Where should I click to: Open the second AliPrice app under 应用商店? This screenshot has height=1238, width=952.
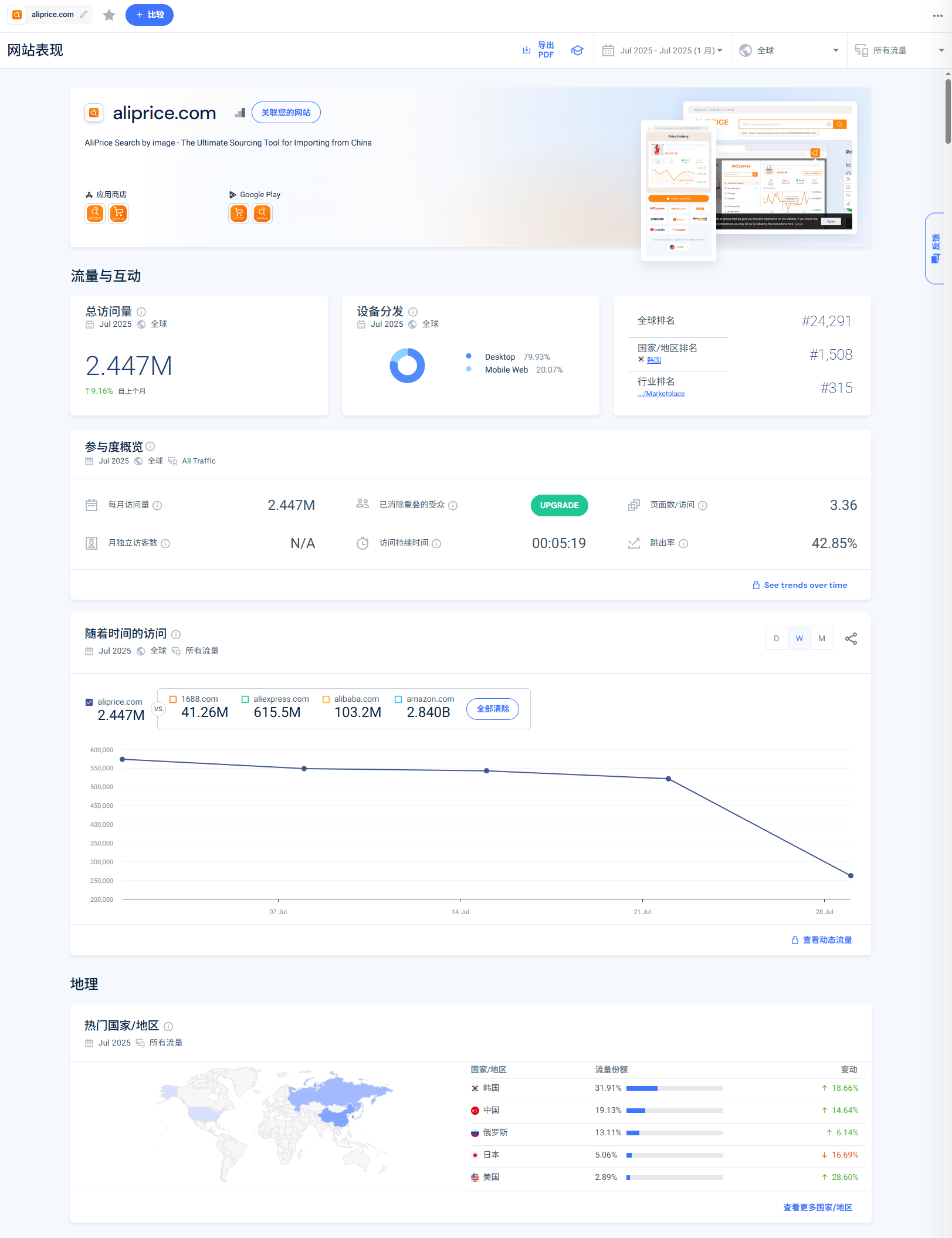tap(118, 214)
